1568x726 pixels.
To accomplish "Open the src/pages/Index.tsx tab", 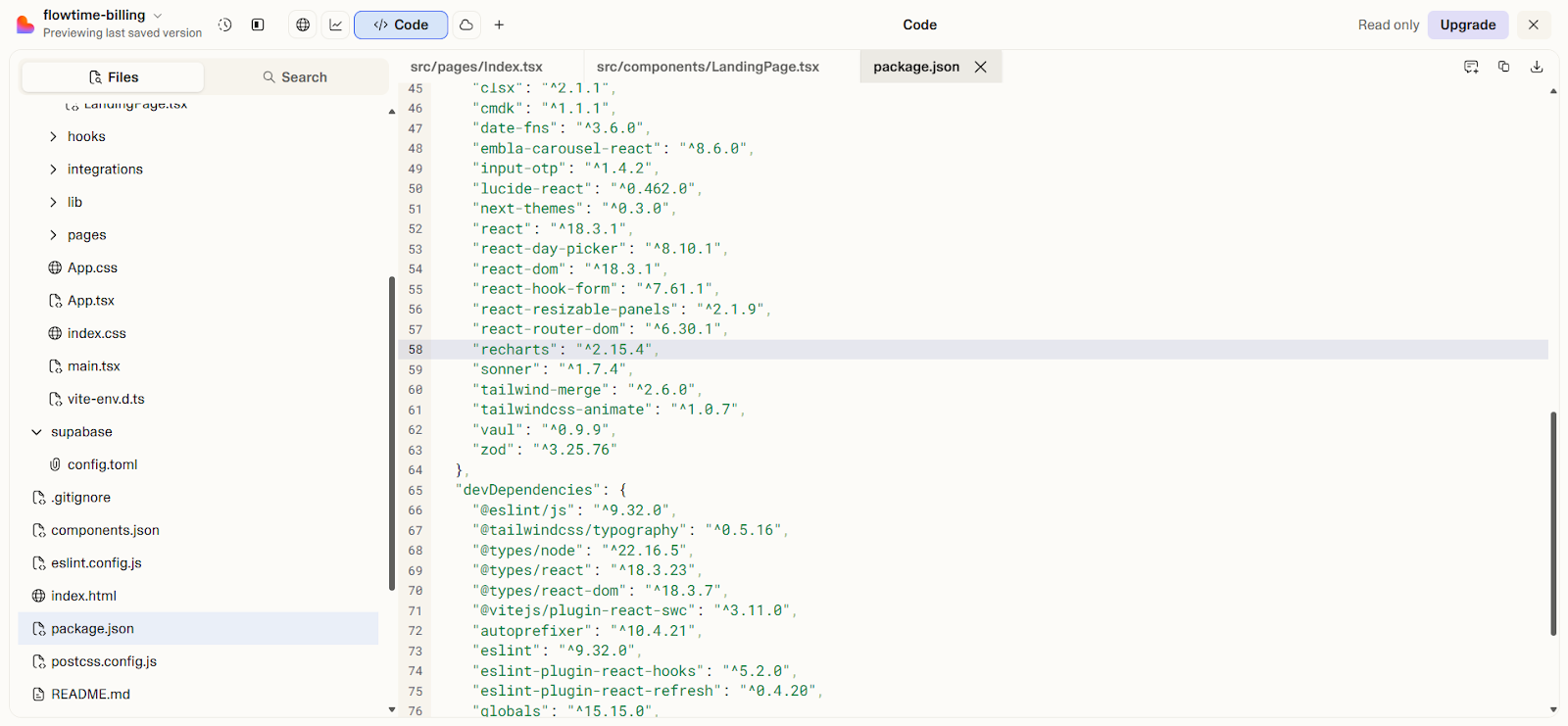I will pyautogui.click(x=476, y=67).
